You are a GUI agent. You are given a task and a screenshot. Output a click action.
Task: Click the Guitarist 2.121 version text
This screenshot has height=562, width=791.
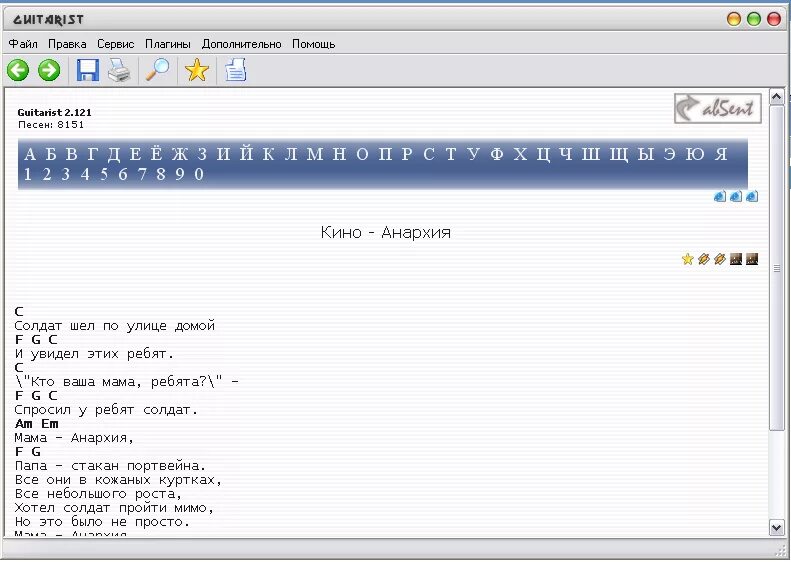tap(54, 113)
